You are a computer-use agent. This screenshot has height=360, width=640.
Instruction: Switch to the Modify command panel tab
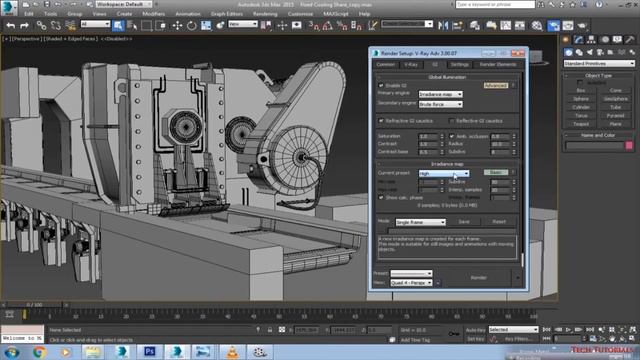(x=579, y=40)
